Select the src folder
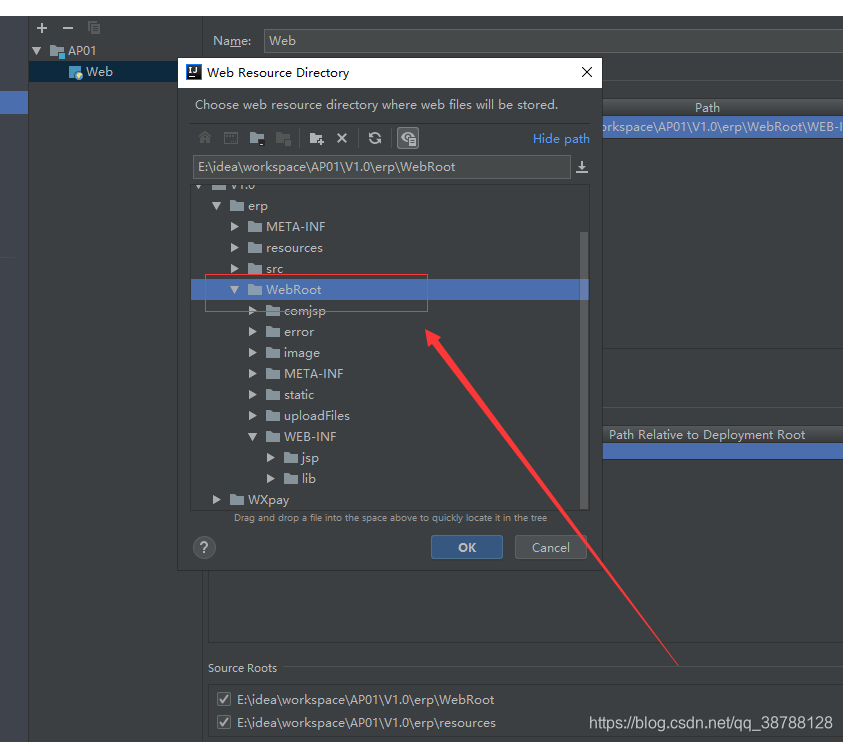 (274, 269)
